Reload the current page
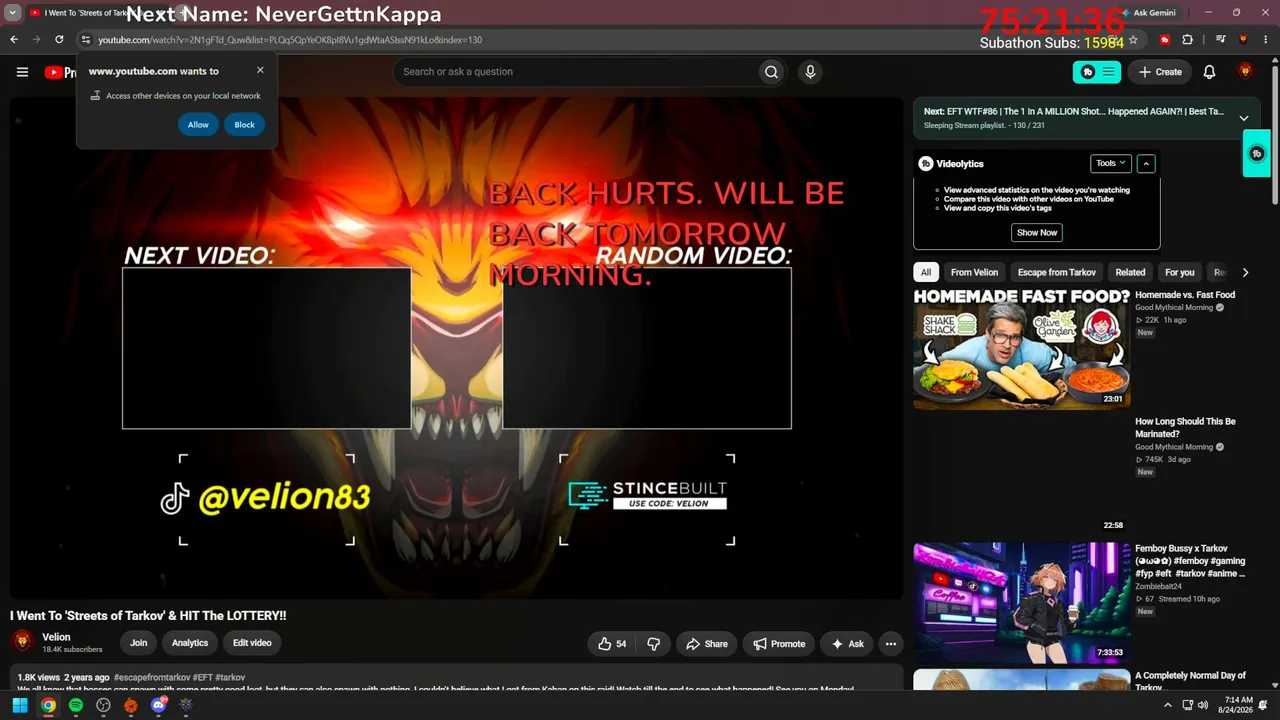This screenshot has width=1280, height=720. (59, 40)
